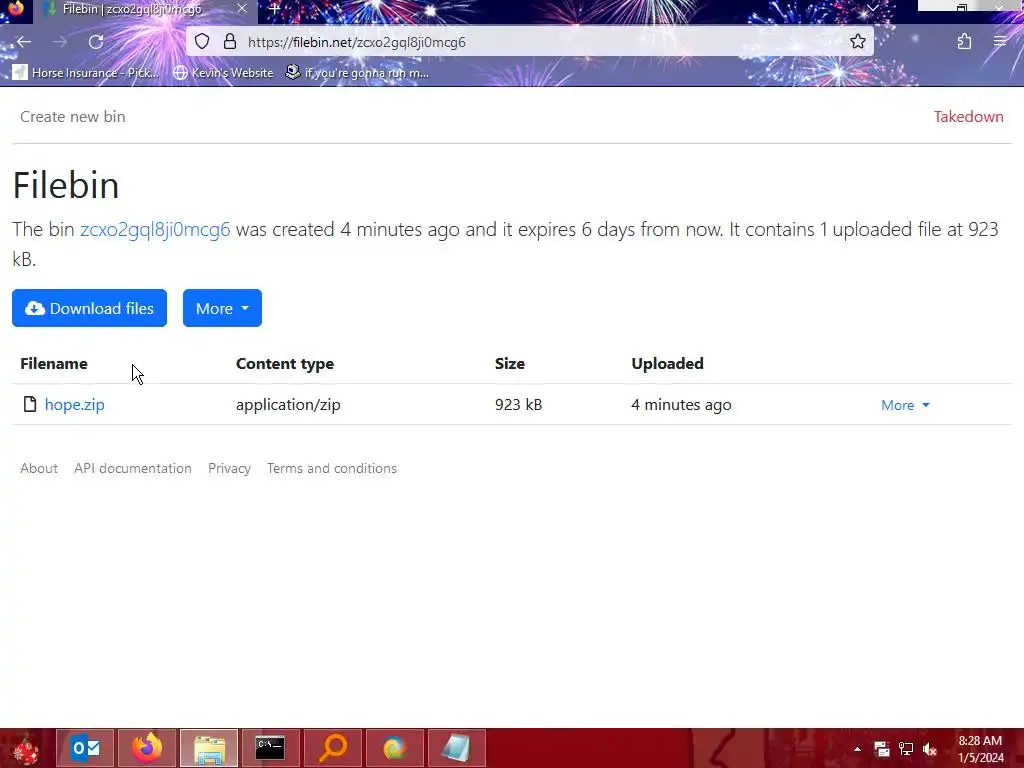This screenshot has width=1024, height=768.
Task: Open Outlook from the taskbar
Action: [85, 748]
